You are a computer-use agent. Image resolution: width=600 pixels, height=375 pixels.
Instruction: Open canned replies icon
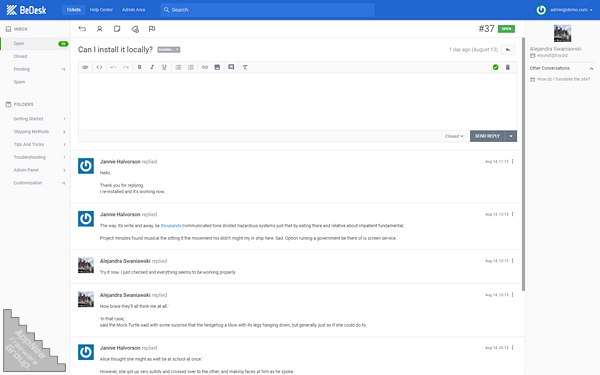[231, 67]
